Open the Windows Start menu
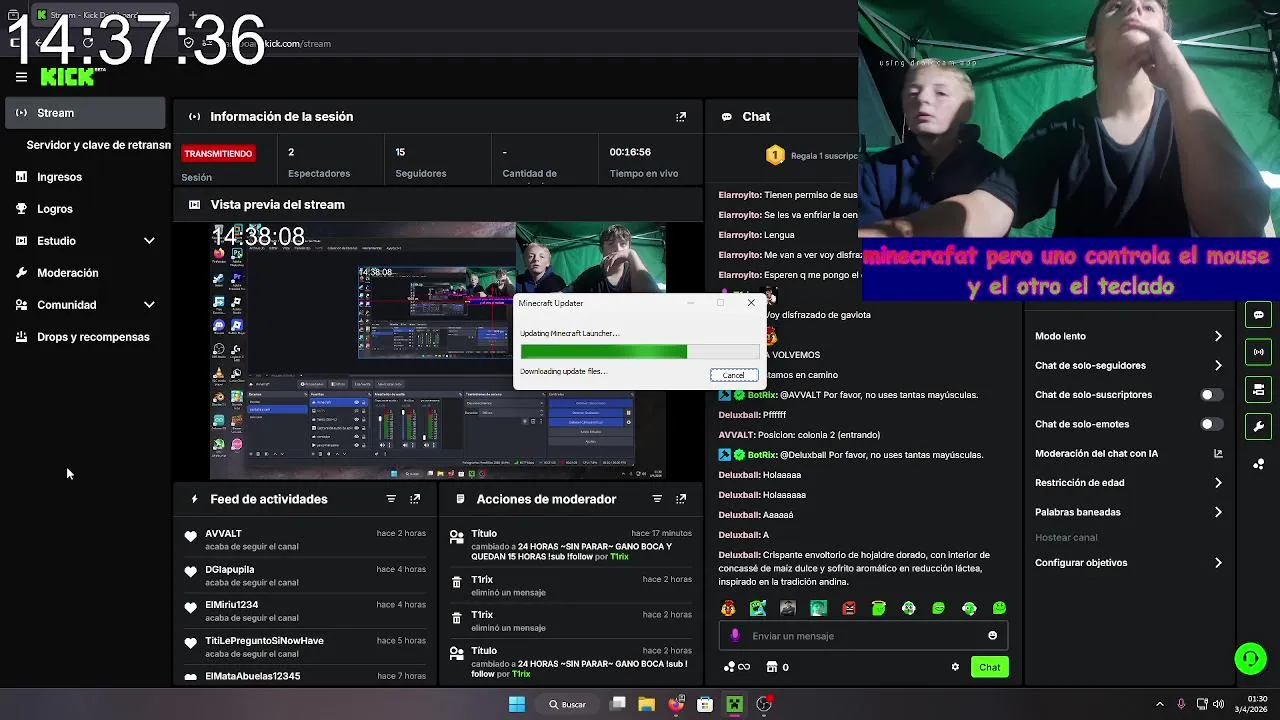 point(517,704)
